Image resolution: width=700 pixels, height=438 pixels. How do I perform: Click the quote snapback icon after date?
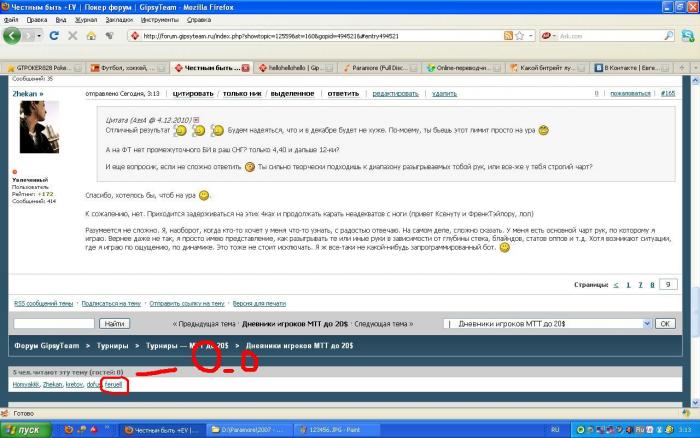tap(196, 120)
